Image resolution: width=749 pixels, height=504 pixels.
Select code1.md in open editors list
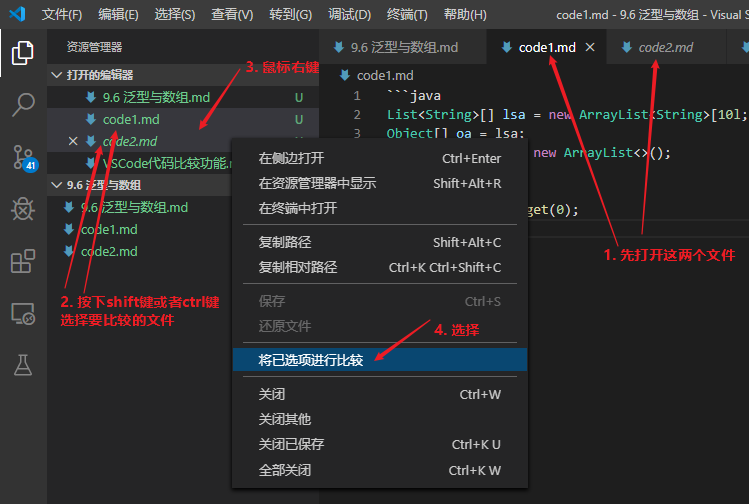183,119
